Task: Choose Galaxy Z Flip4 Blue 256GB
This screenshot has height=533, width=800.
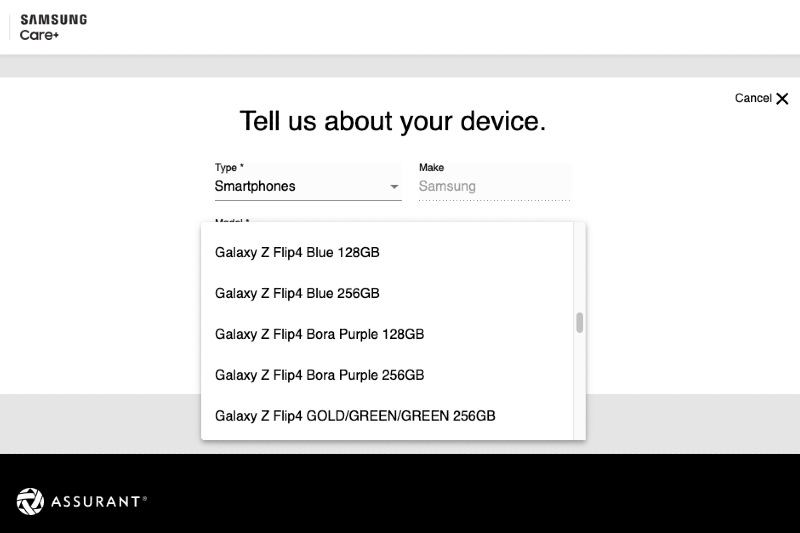Action: pyautogui.click(x=297, y=294)
